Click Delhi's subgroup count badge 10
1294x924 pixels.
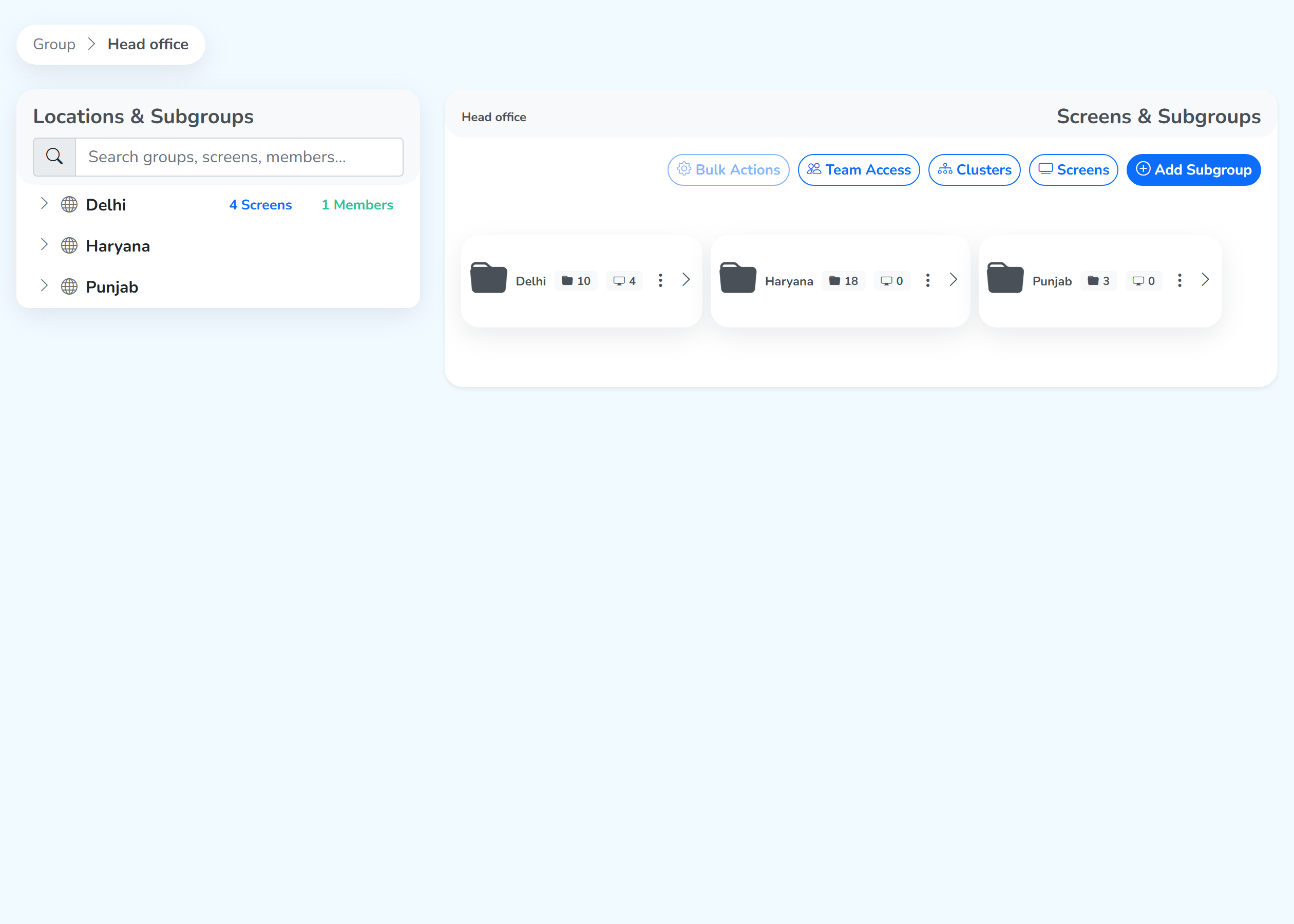click(x=576, y=280)
